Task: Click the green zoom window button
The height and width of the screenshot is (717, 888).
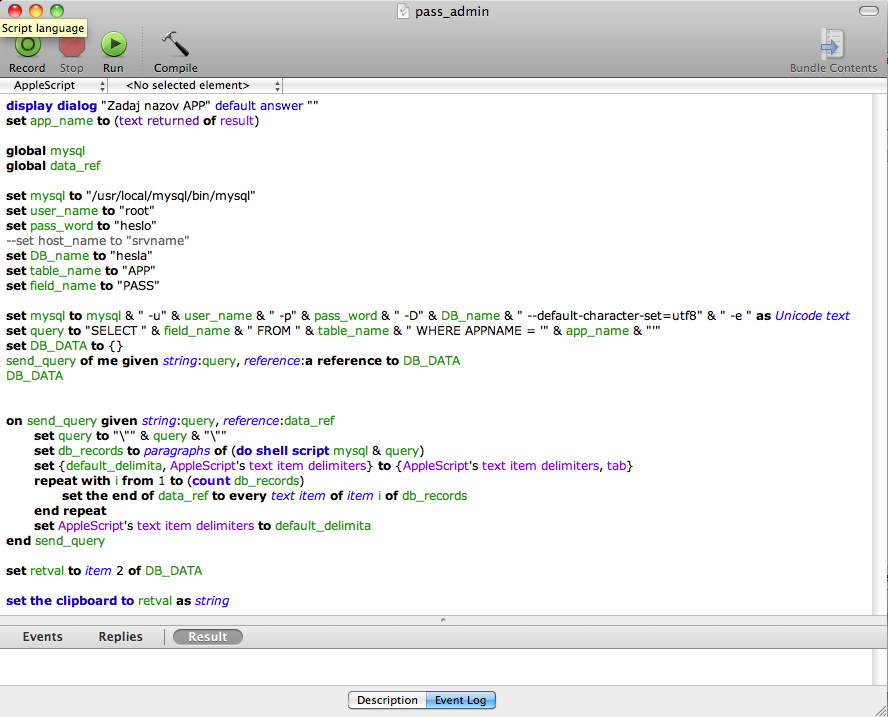Action: coord(57,11)
